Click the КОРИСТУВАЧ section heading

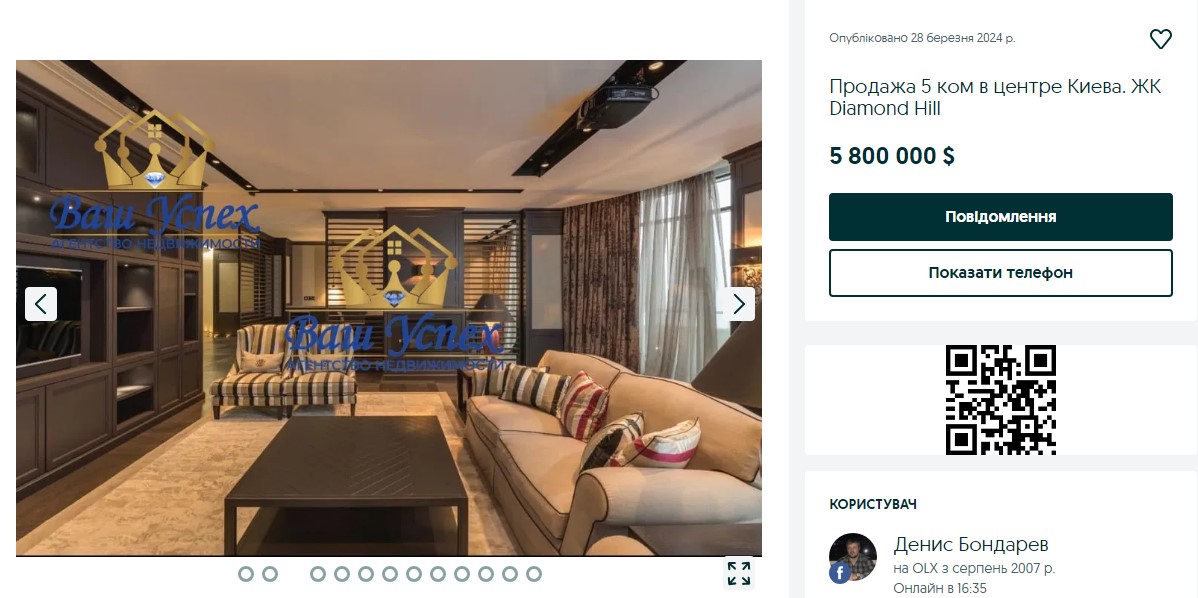(873, 504)
